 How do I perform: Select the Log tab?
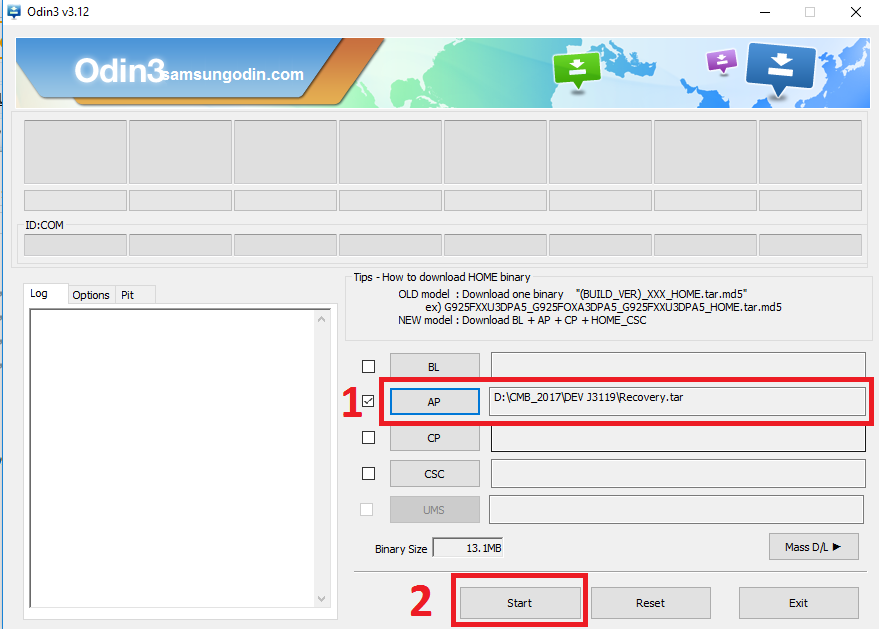click(x=39, y=294)
